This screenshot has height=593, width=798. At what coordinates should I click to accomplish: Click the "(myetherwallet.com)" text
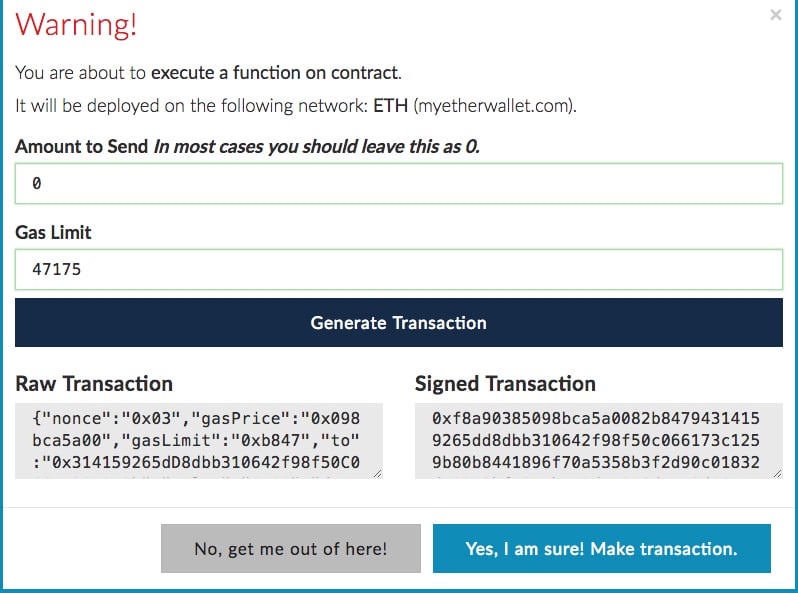click(495, 106)
